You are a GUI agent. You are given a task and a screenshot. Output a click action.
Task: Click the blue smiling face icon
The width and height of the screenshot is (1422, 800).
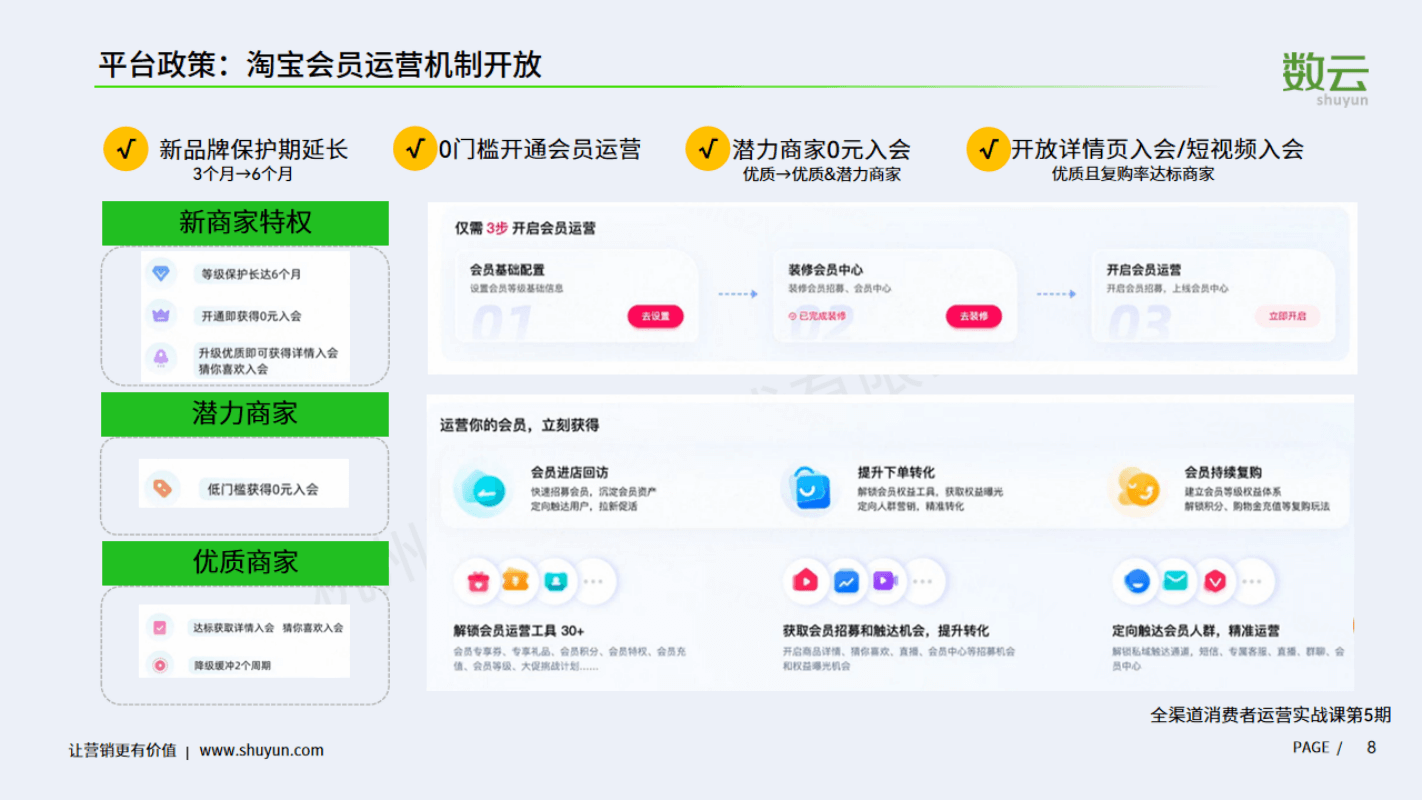tap(1137, 581)
